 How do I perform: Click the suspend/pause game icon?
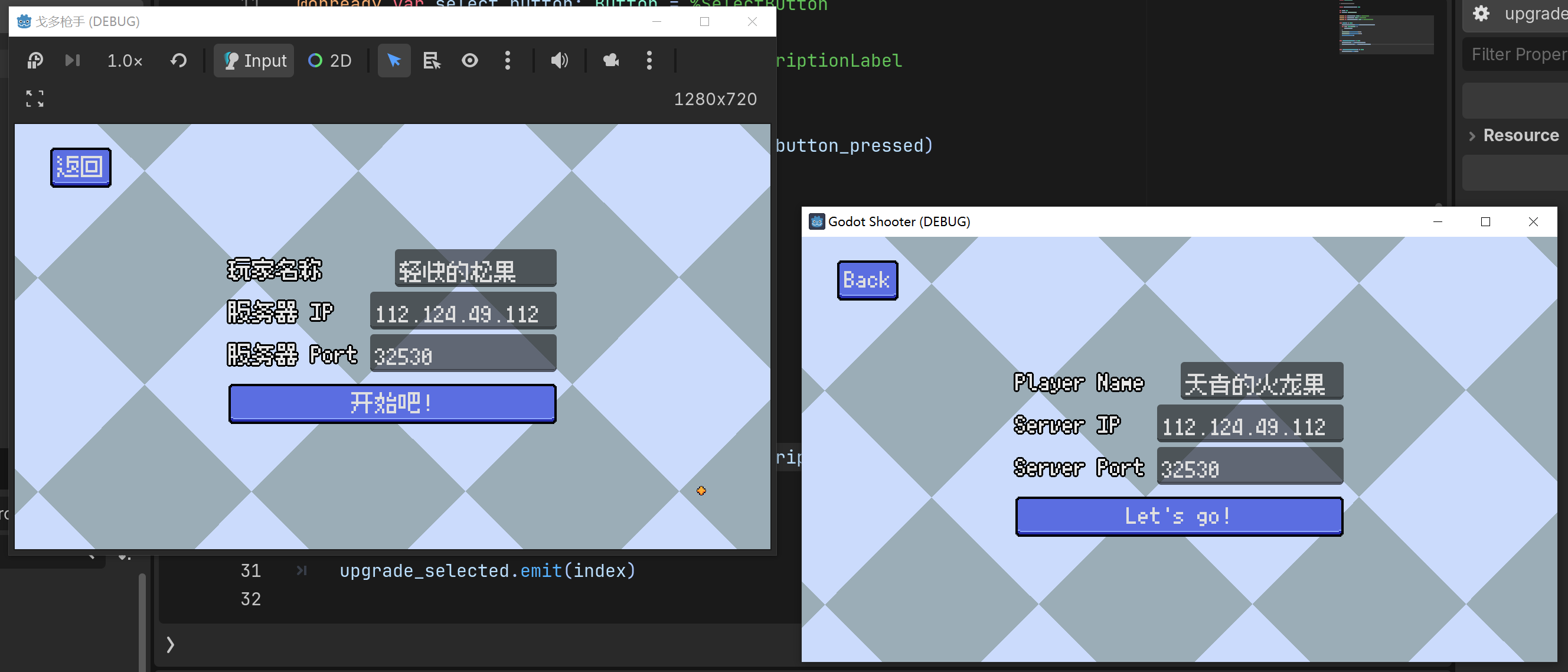(x=35, y=60)
